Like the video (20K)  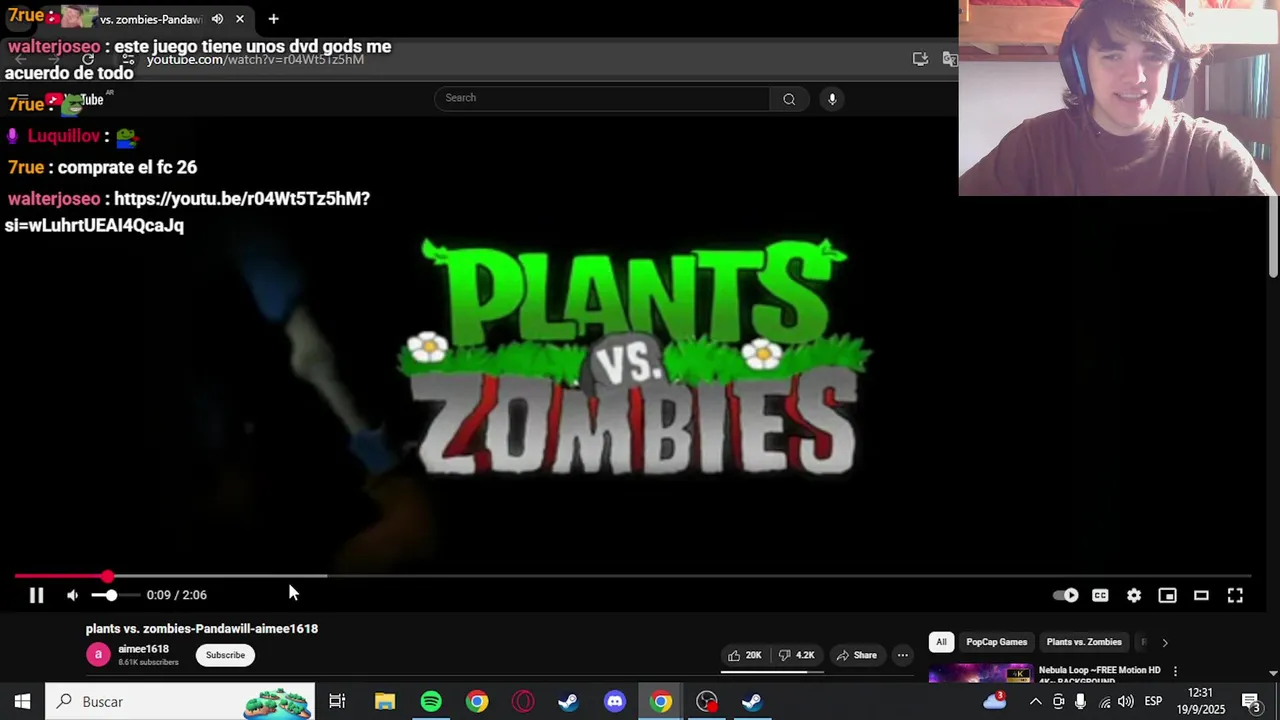[x=744, y=655]
